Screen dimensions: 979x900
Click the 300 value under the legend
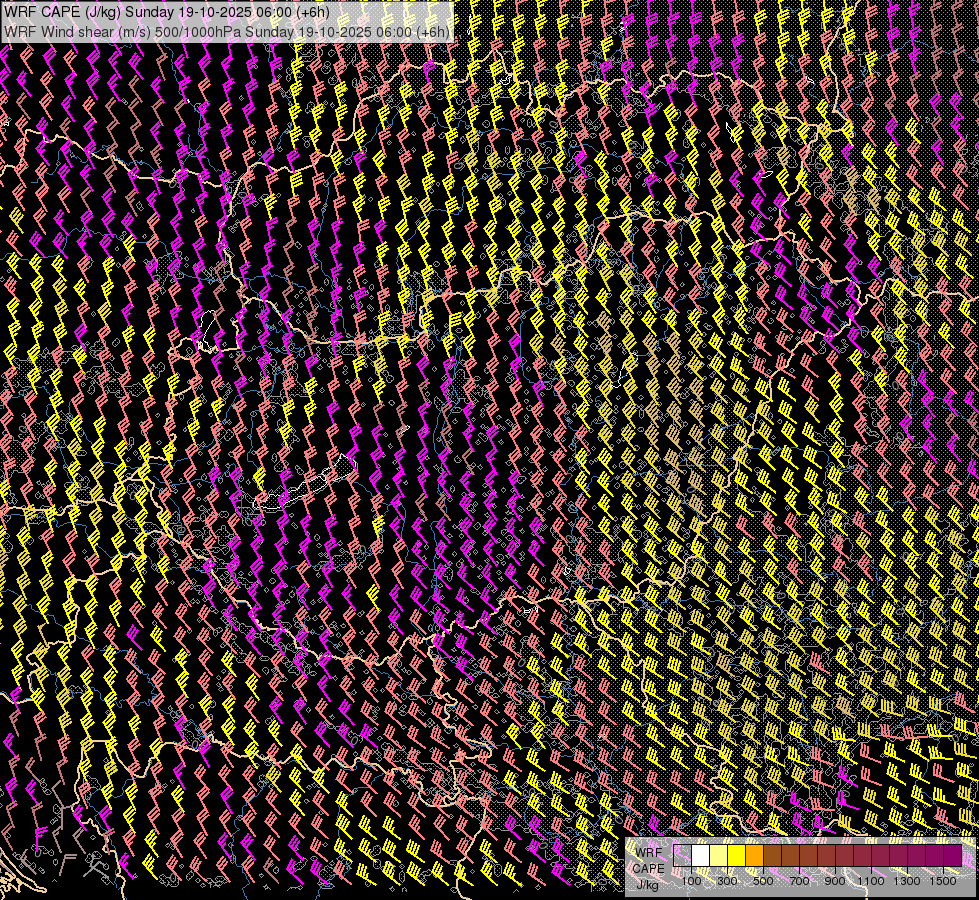point(727,881)
